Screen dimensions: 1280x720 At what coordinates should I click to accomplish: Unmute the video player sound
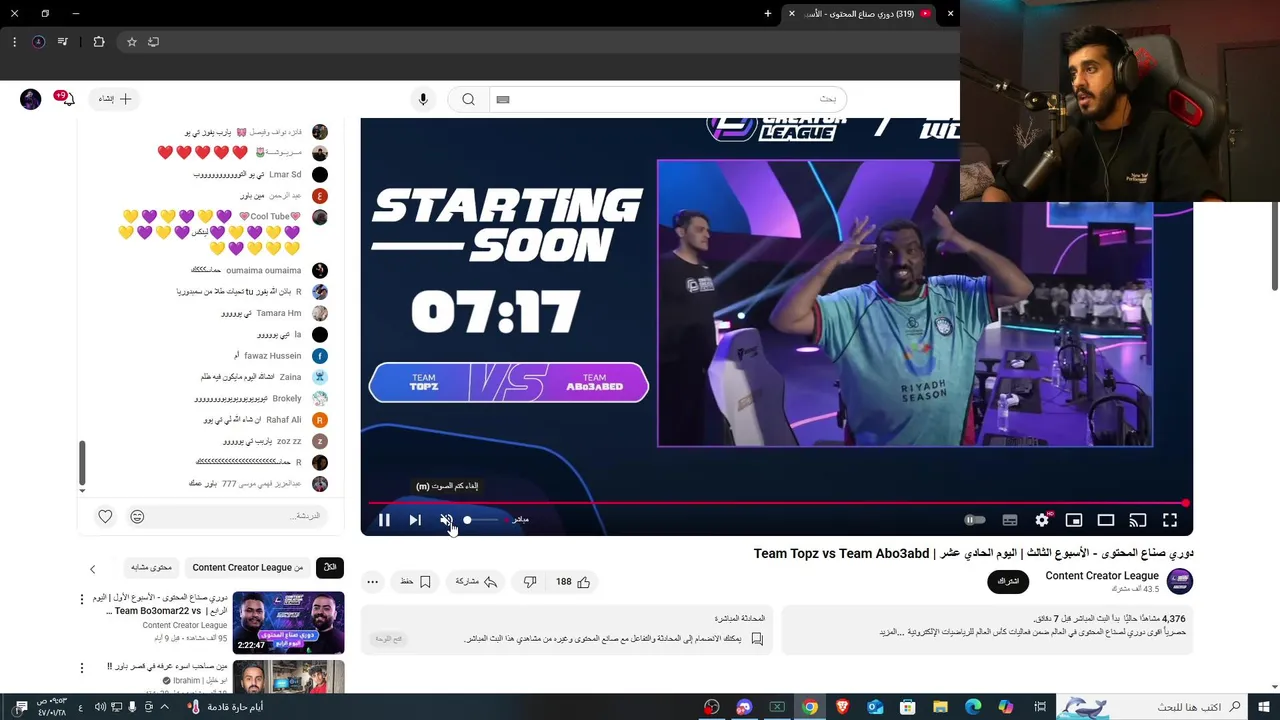coord(446,520)
